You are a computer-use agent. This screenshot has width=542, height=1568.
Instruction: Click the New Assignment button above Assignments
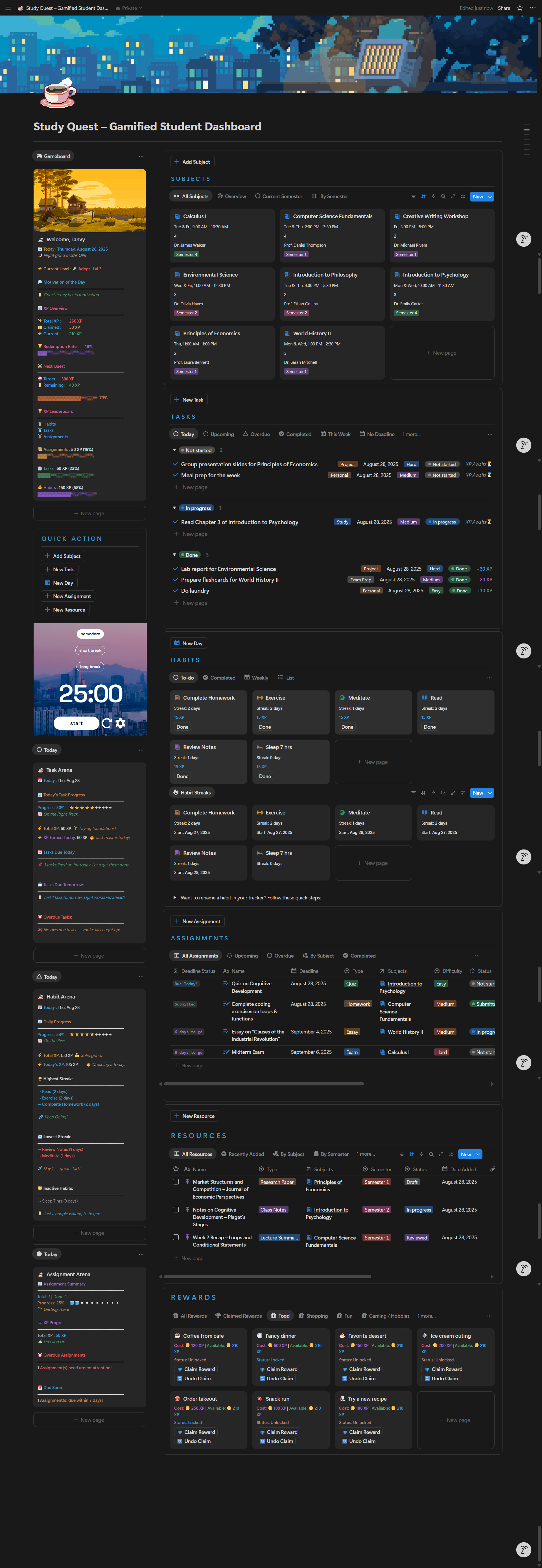tap(197, 921)
